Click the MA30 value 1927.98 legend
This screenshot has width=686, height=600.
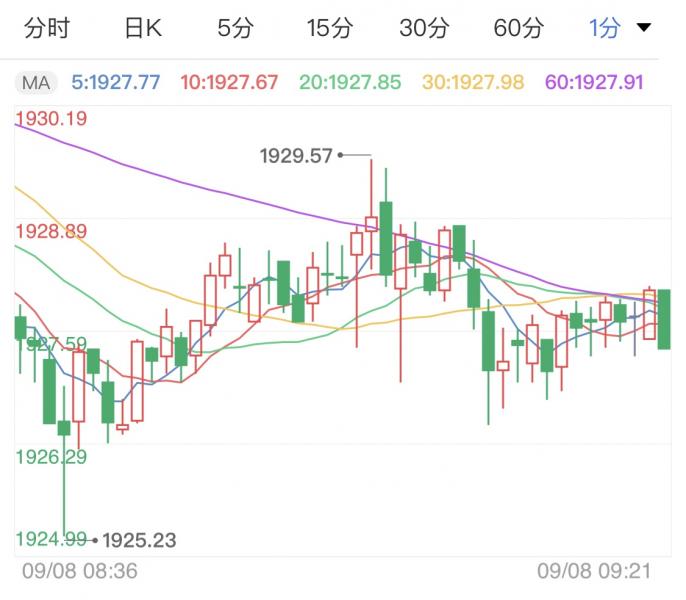[472, 82]
